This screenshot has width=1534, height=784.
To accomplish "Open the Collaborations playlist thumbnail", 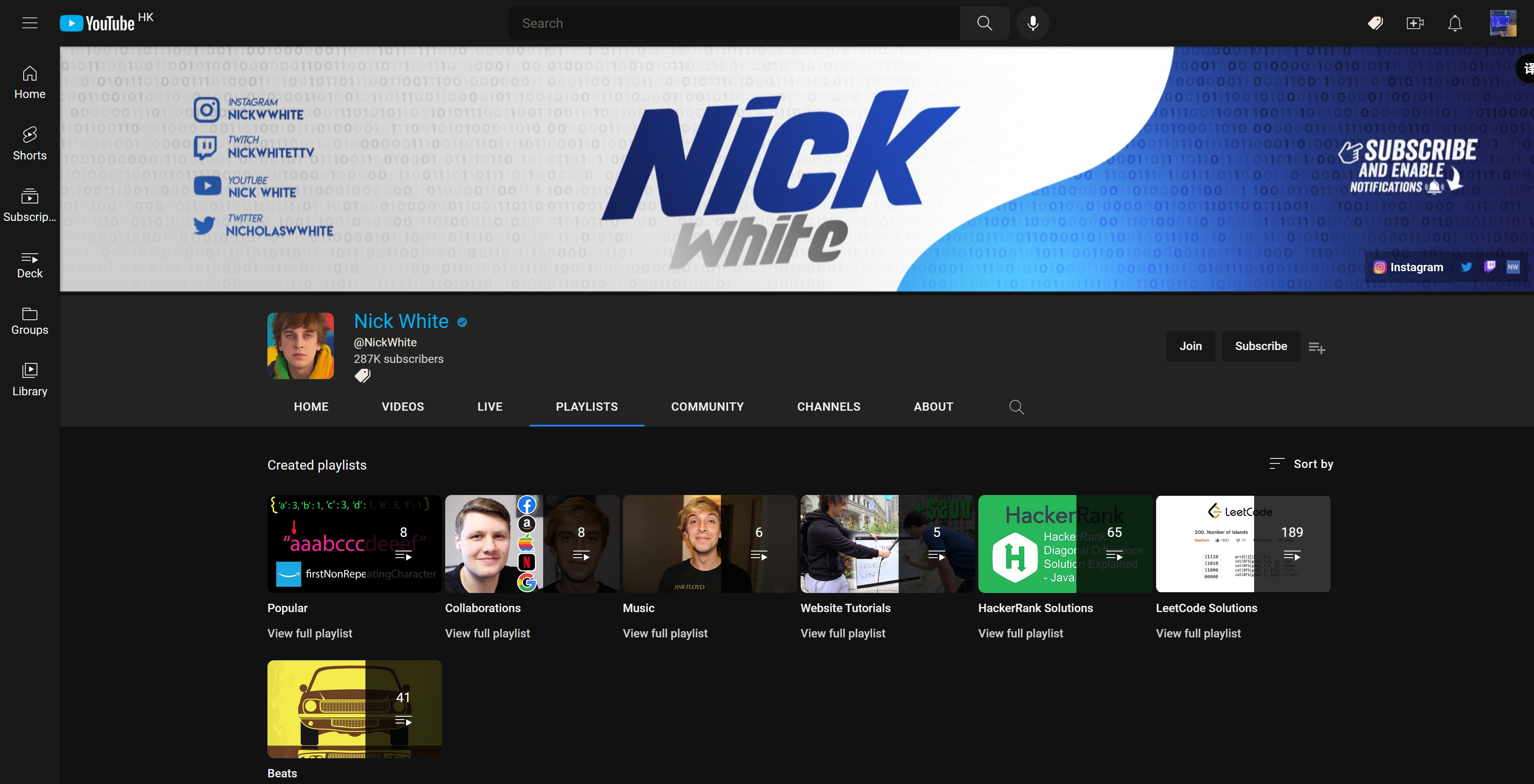I will (x=532, y=544).
